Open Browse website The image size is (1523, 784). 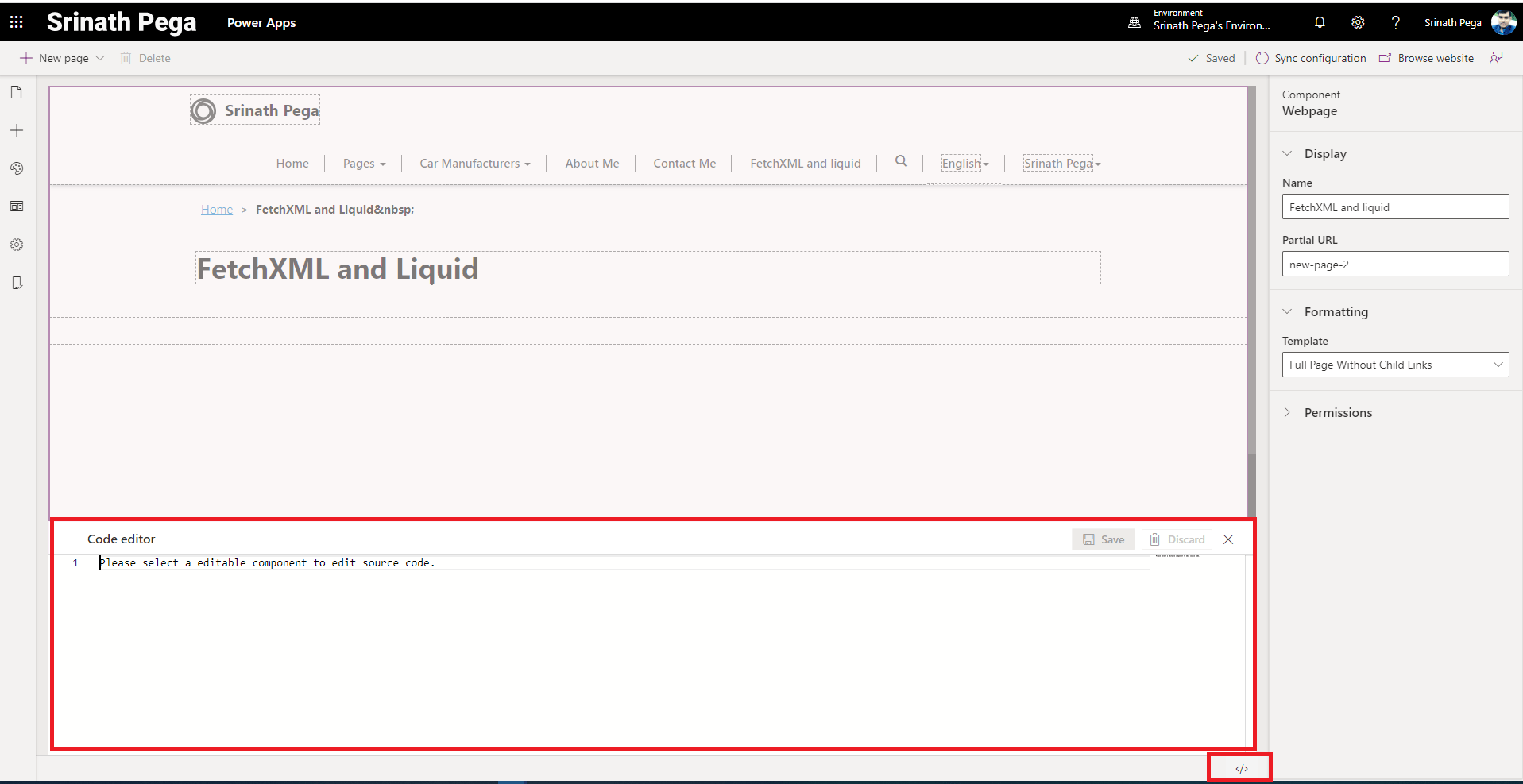point(1426,57)
